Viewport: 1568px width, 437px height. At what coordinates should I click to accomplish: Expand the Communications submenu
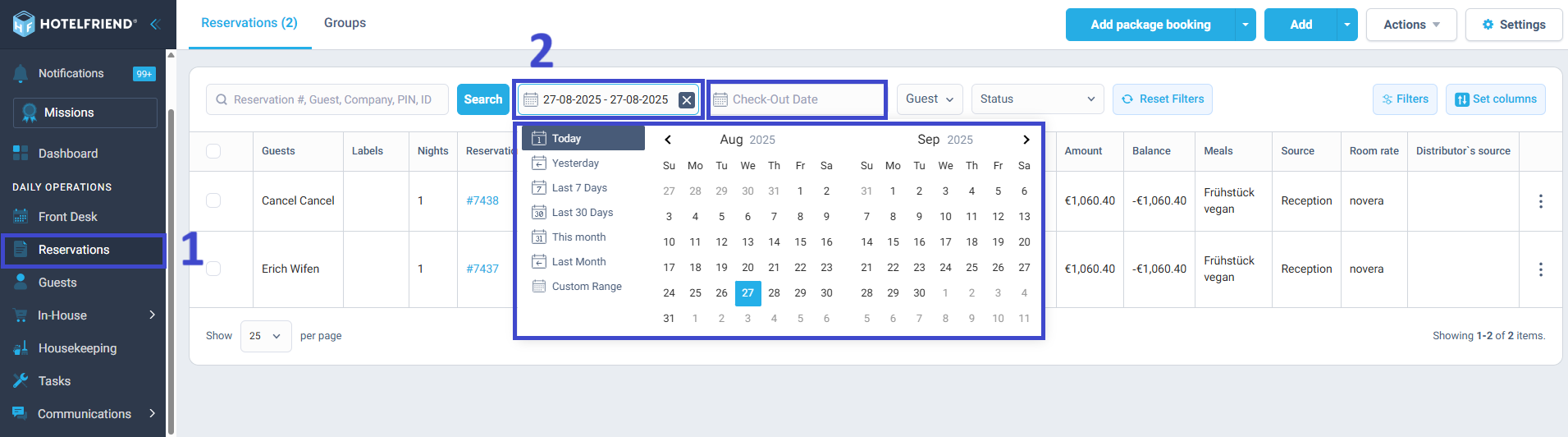click(153, 413)
